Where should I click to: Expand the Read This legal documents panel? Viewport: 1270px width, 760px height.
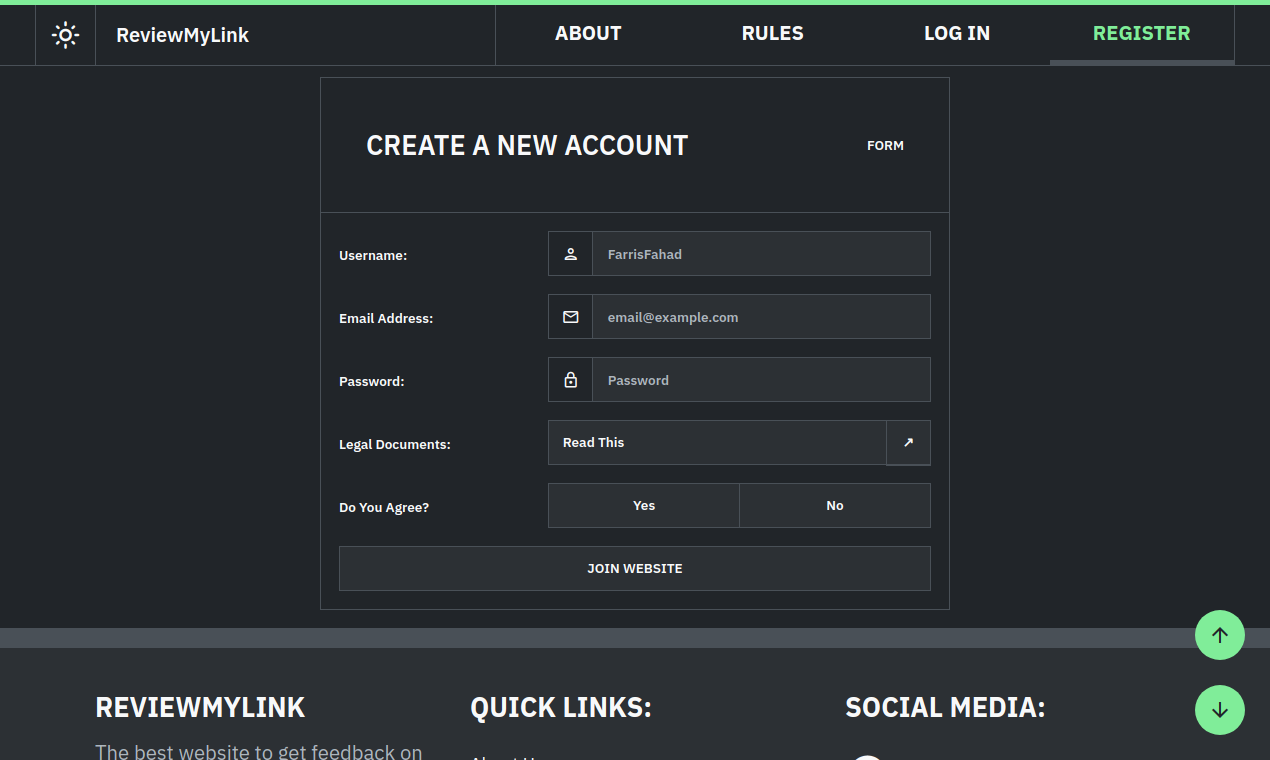pyautogui.click(x=716, y=442)
